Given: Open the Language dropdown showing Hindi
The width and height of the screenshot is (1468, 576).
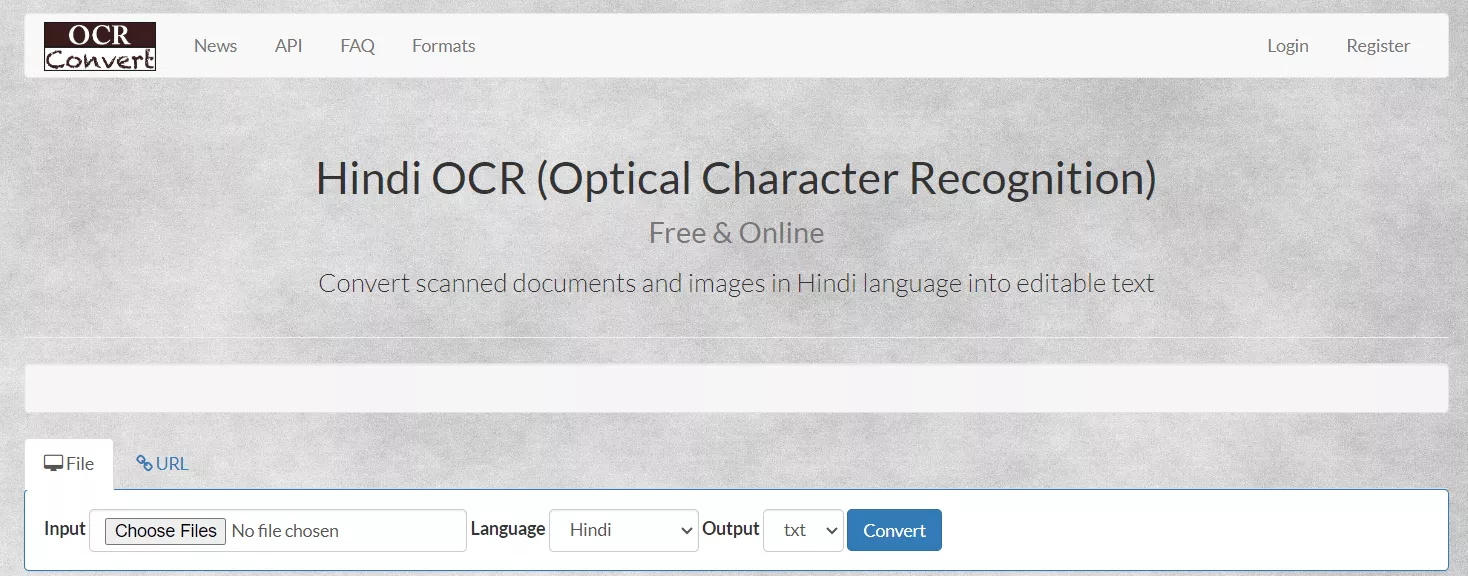Looking at the screenshot, I should coord(623,530).
